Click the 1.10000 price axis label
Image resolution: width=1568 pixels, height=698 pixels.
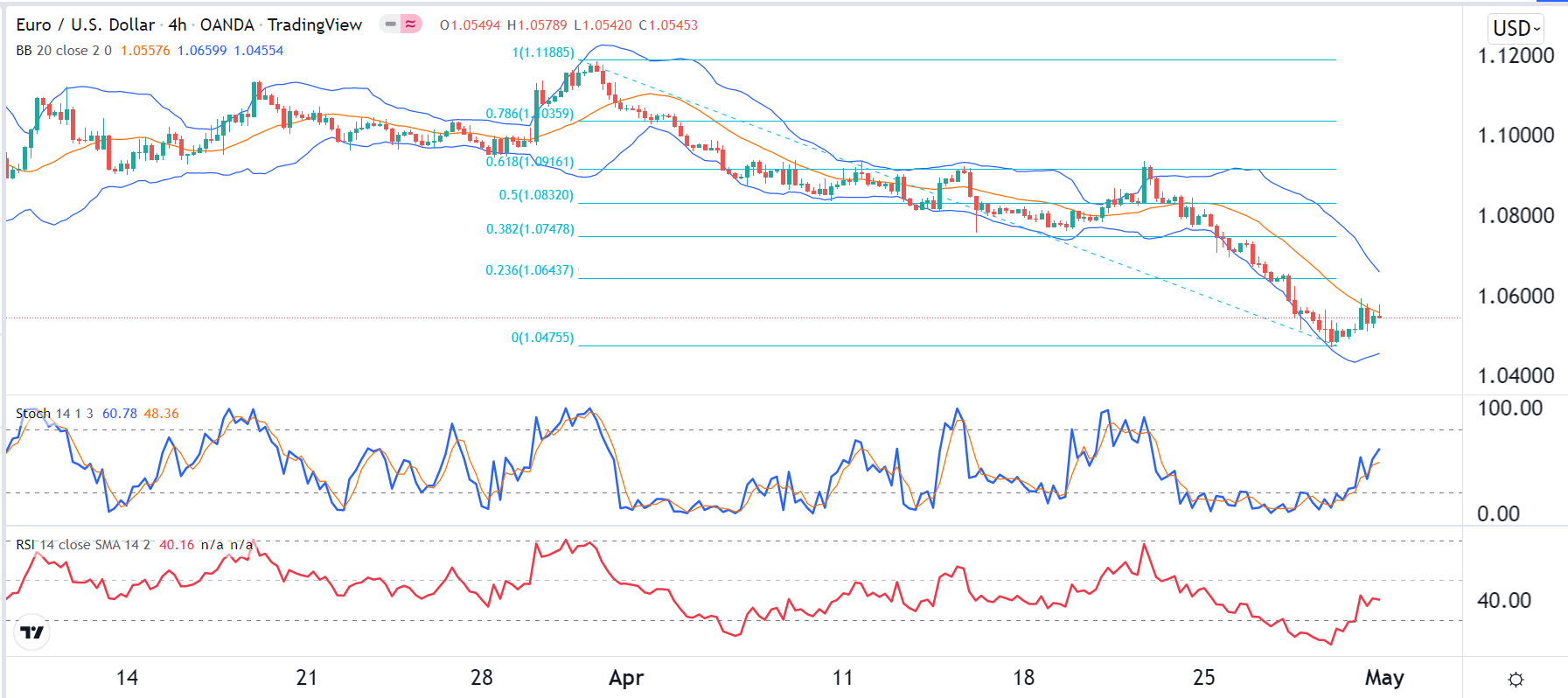(1516, 136)
